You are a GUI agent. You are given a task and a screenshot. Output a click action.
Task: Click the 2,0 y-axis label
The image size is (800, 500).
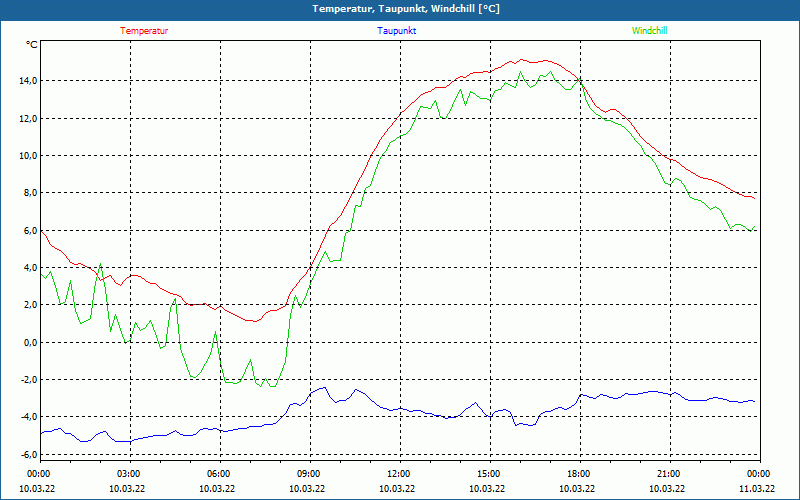coord(30,305)
